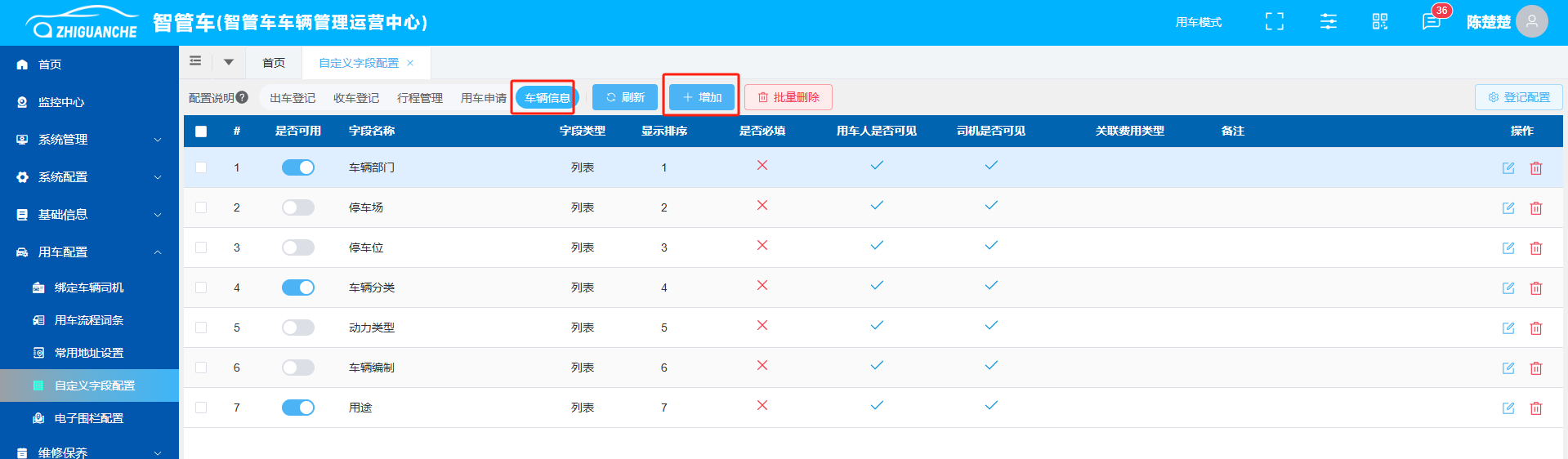
Task: Edit the 车辆部门 row
Action: coord(1508,168)
